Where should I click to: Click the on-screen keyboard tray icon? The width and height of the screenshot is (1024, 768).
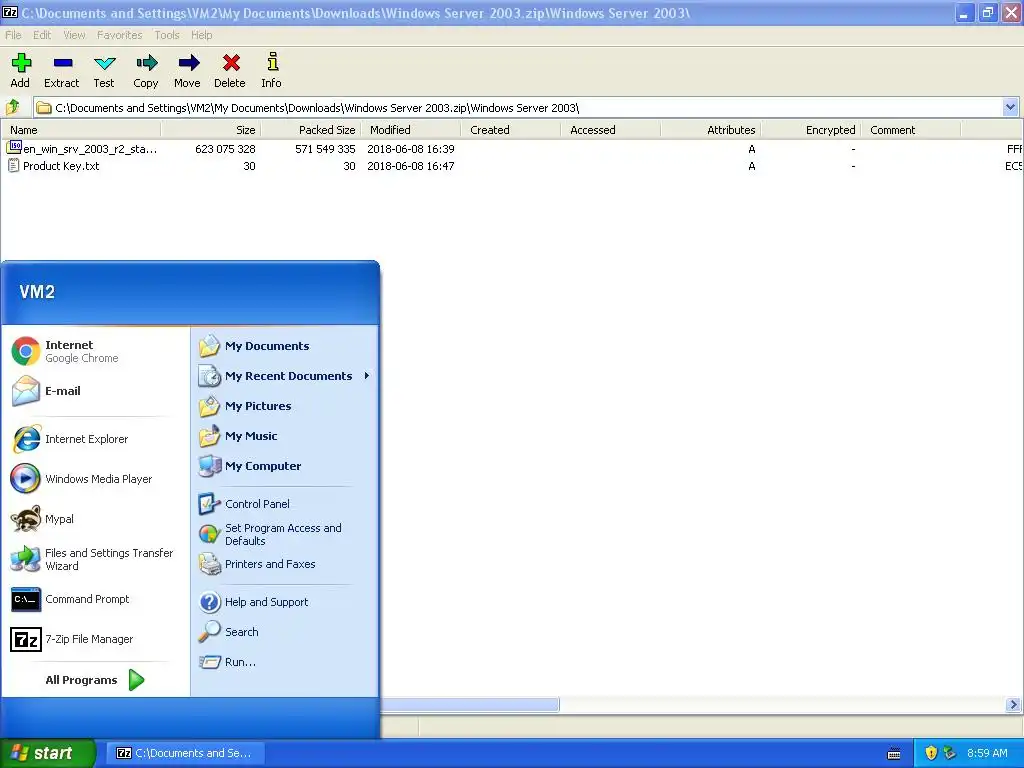coord(894,754)
